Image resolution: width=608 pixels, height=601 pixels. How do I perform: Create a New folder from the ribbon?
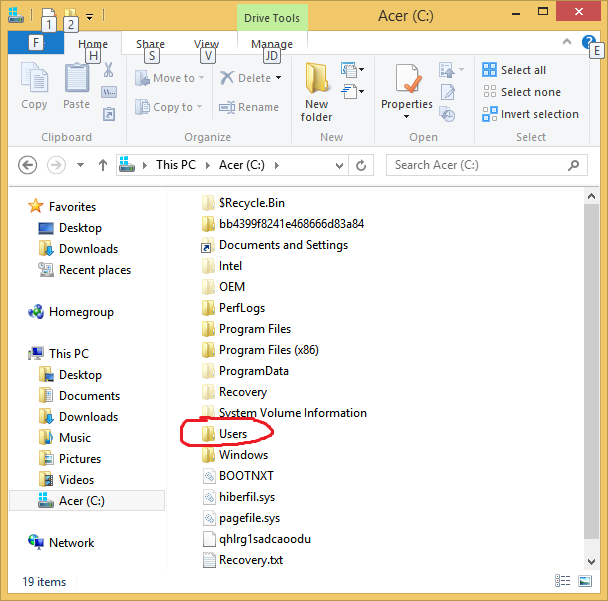click(317, 90)
